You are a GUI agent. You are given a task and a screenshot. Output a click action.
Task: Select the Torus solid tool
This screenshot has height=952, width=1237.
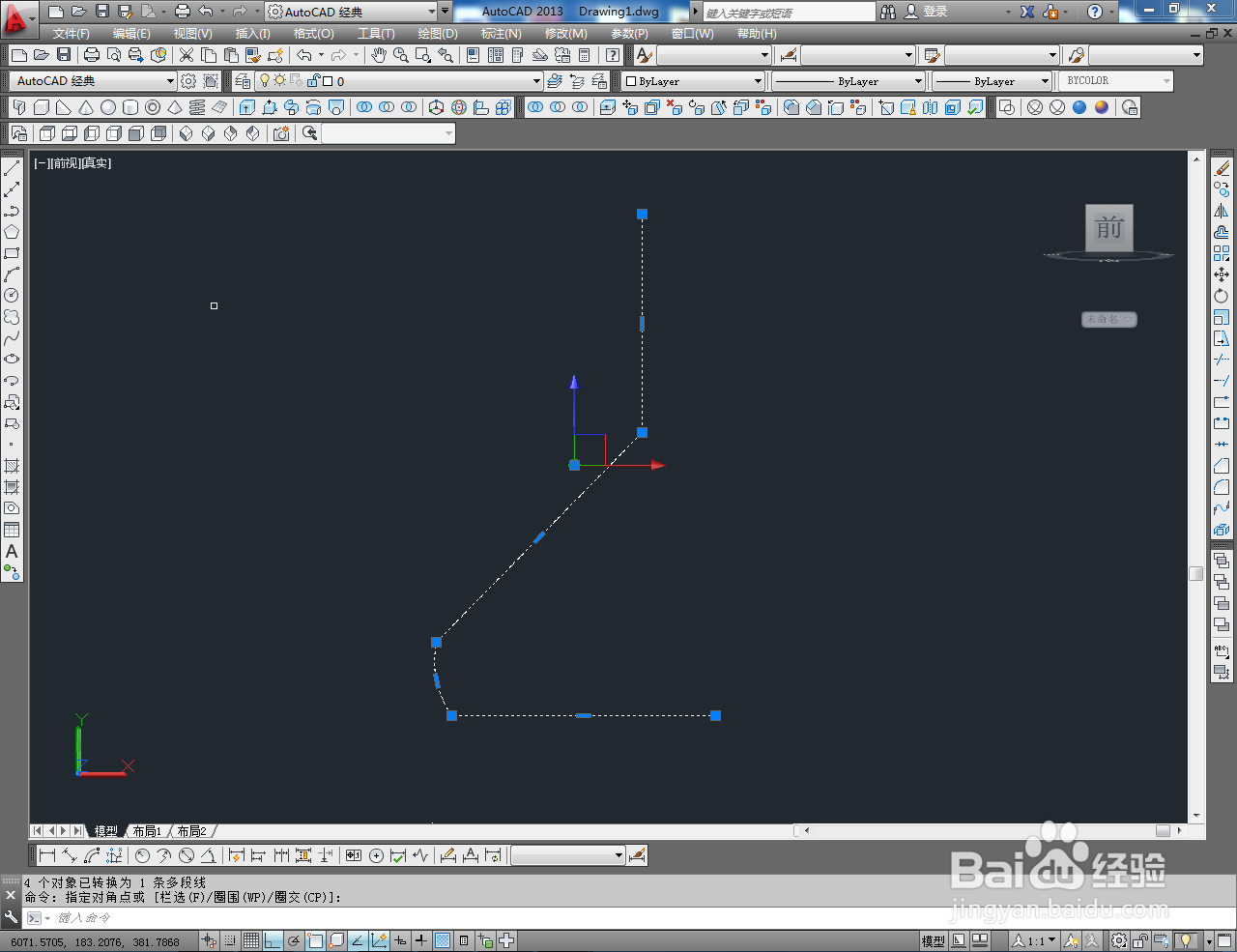[x=153, y=107]
